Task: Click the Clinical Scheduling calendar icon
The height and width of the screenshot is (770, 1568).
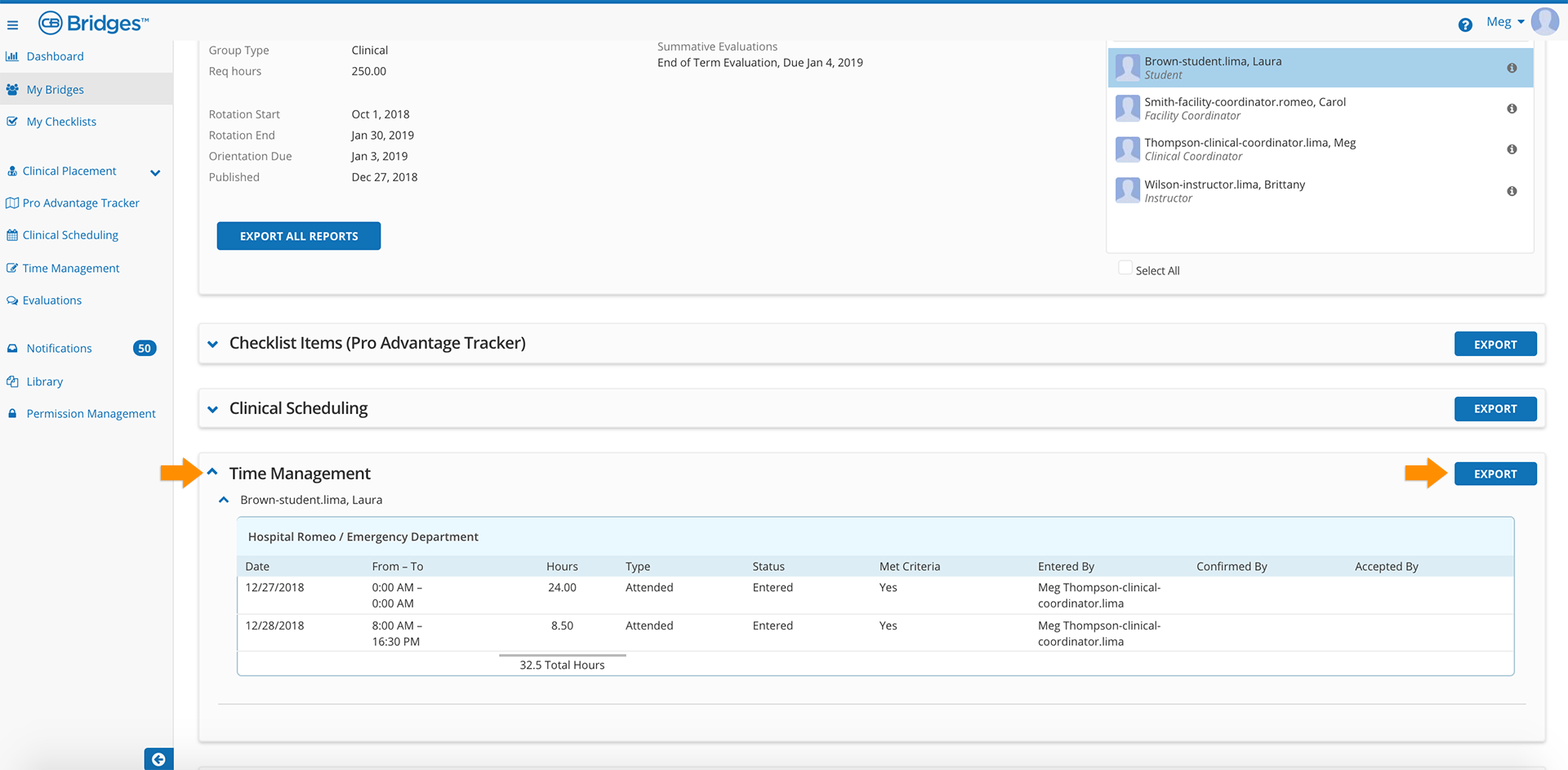Action: tap(12, 235)
